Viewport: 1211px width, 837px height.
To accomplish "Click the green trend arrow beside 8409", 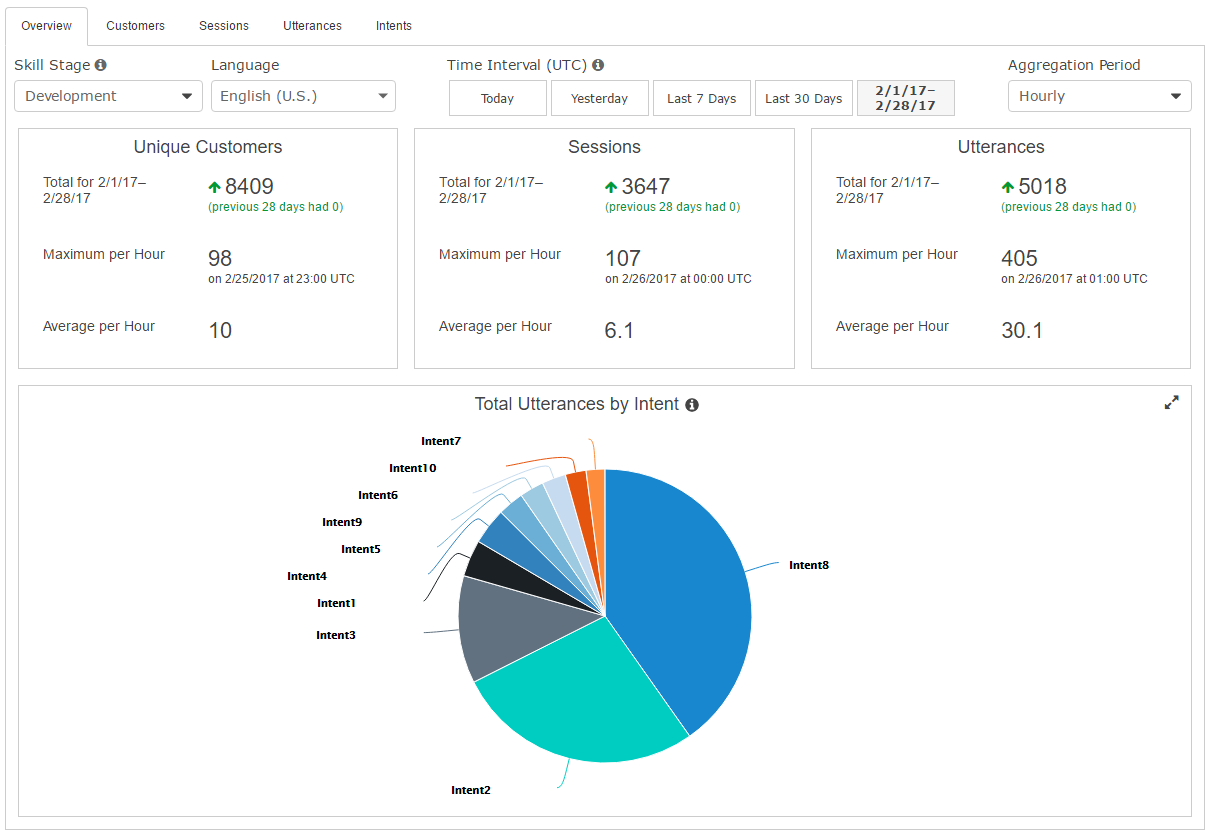I will tap(213, 186).
